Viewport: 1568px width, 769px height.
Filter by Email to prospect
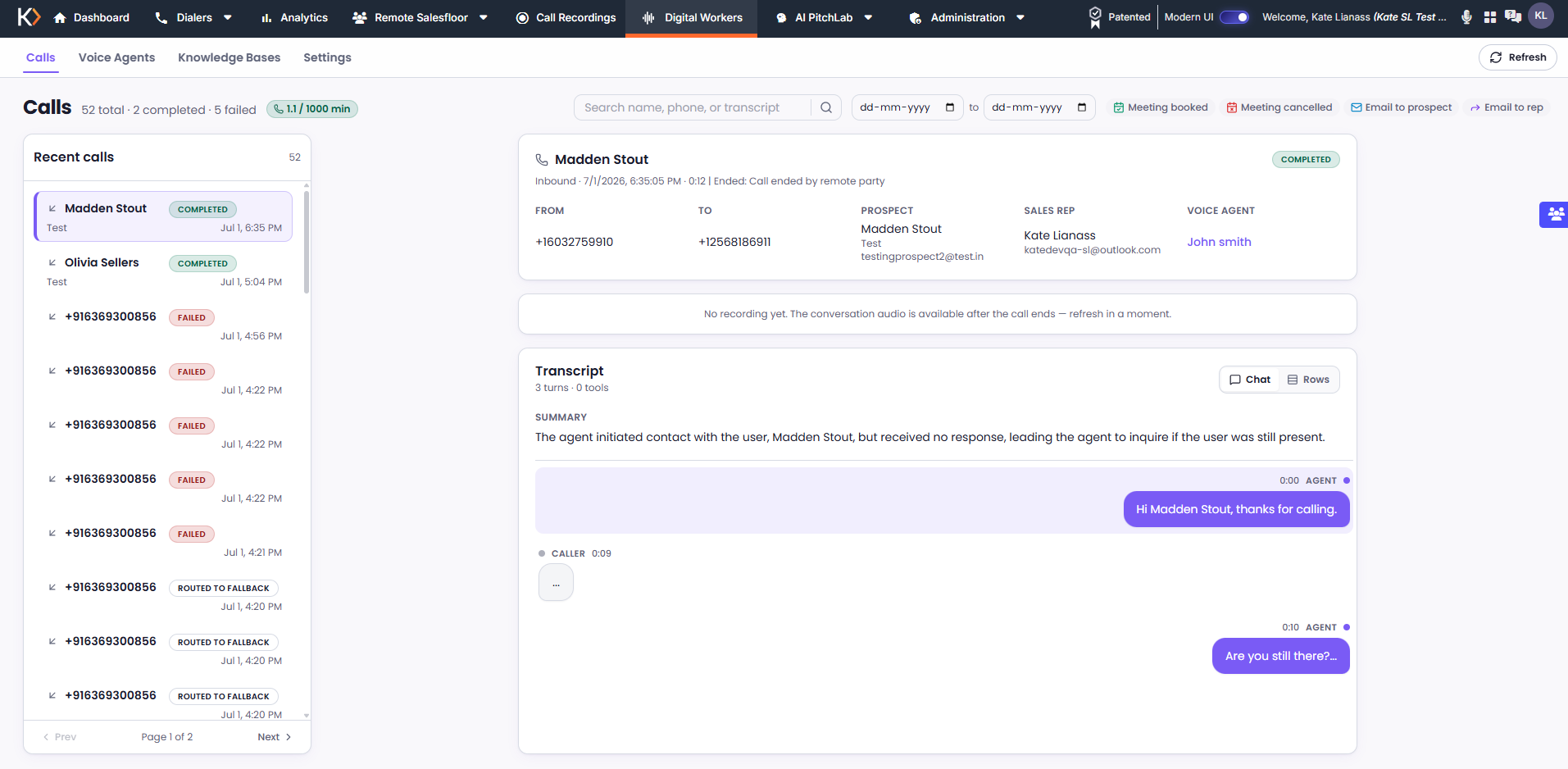coord(1402,107)
